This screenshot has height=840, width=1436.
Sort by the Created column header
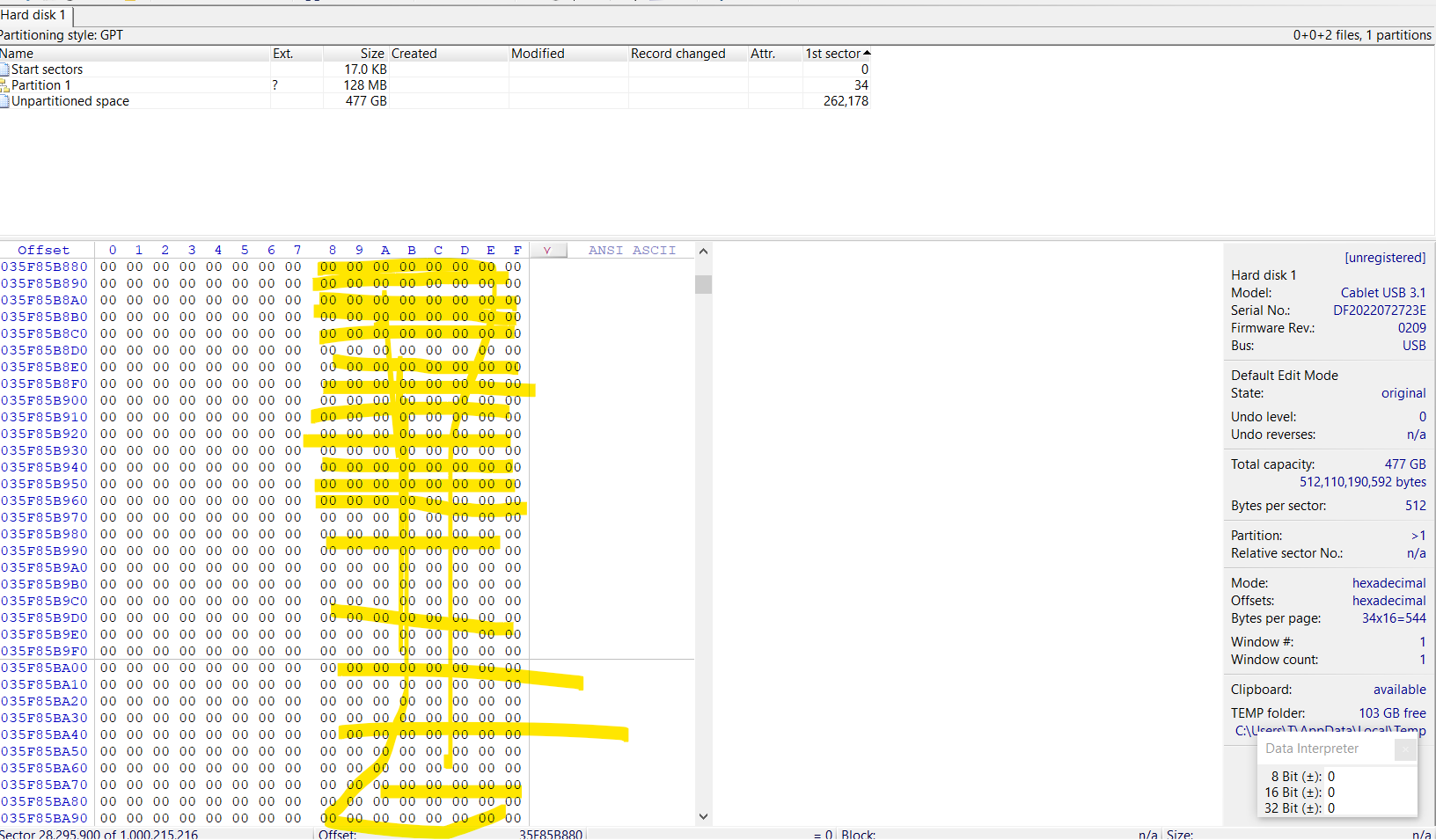449,54
